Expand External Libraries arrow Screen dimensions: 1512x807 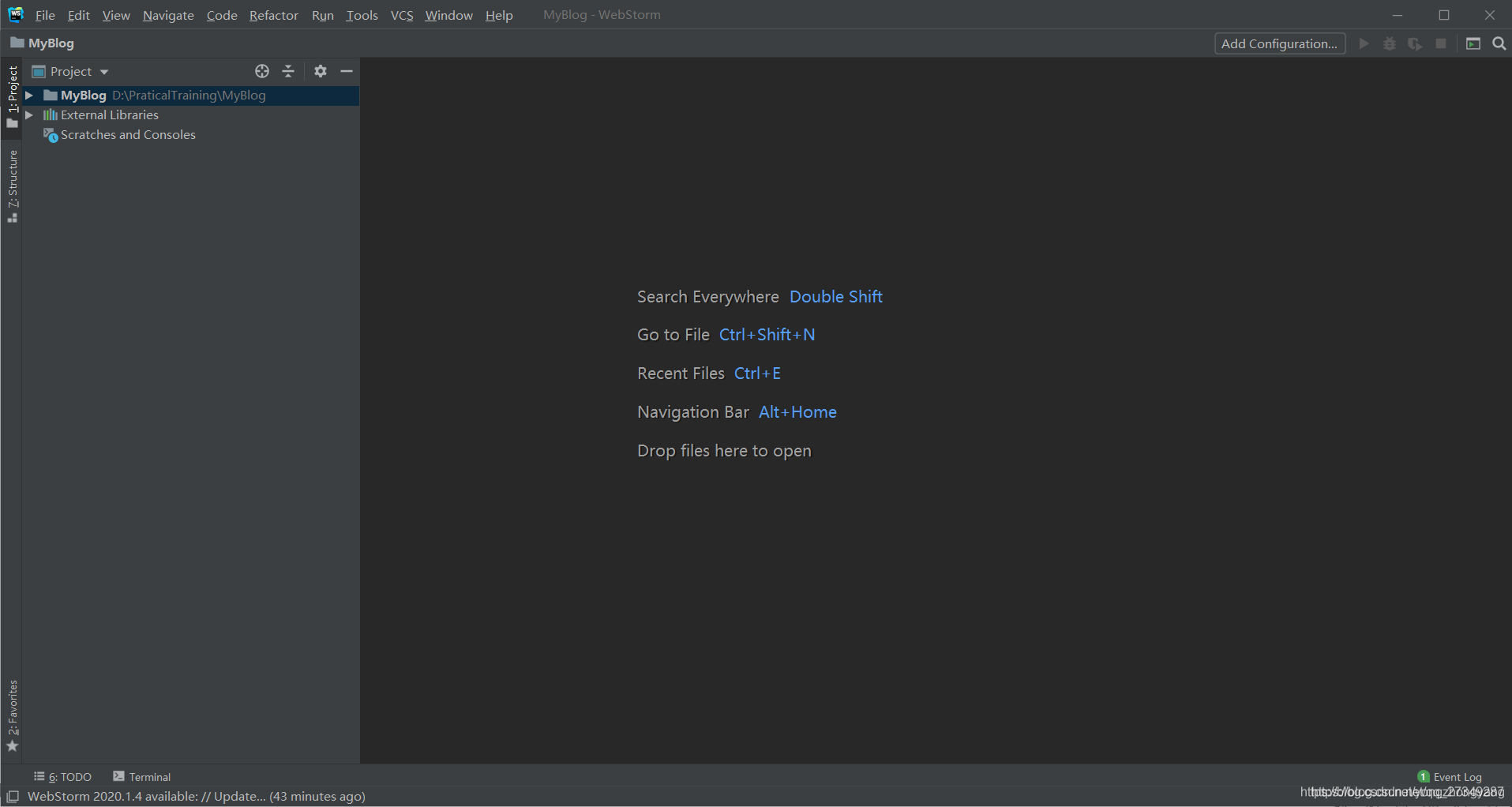point(29,114)
